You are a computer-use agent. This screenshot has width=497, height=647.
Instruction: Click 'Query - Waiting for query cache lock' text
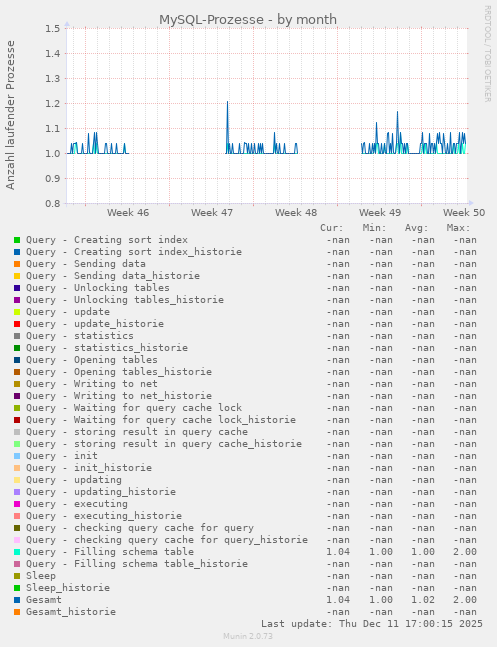pyautogui.click(x=134, y=408)
